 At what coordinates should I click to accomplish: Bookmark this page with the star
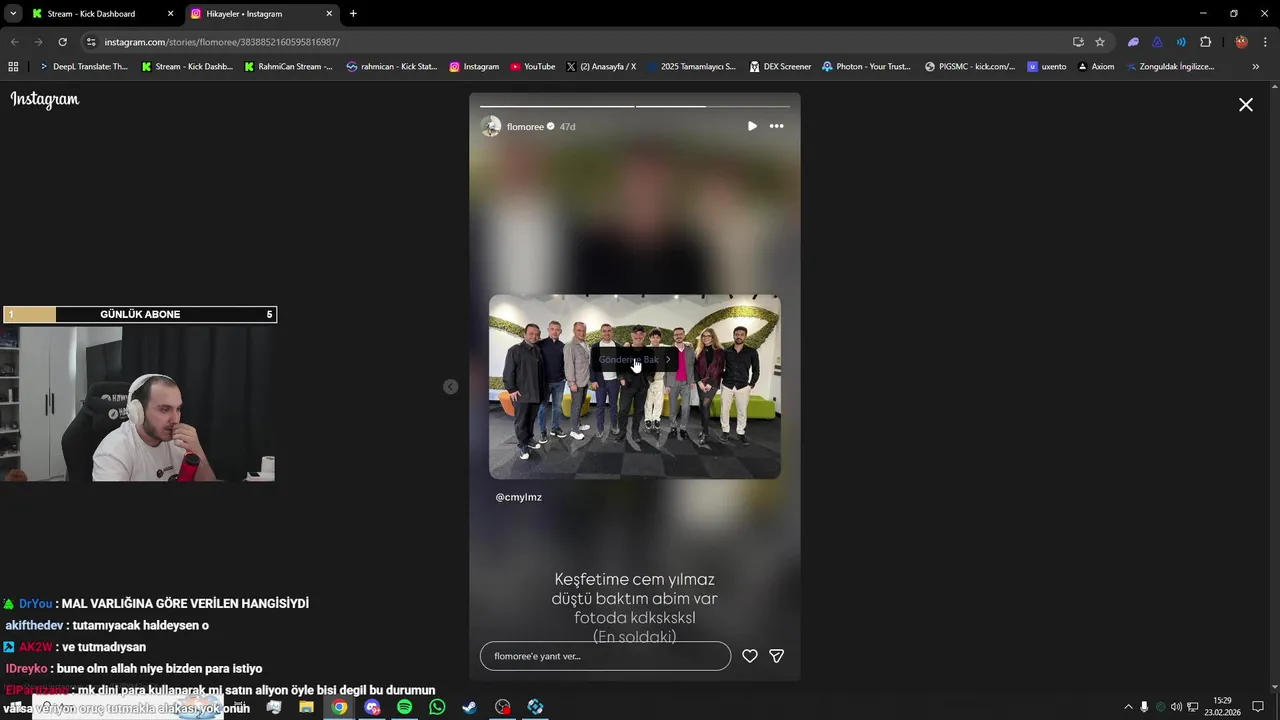(x=1100, y=42)
